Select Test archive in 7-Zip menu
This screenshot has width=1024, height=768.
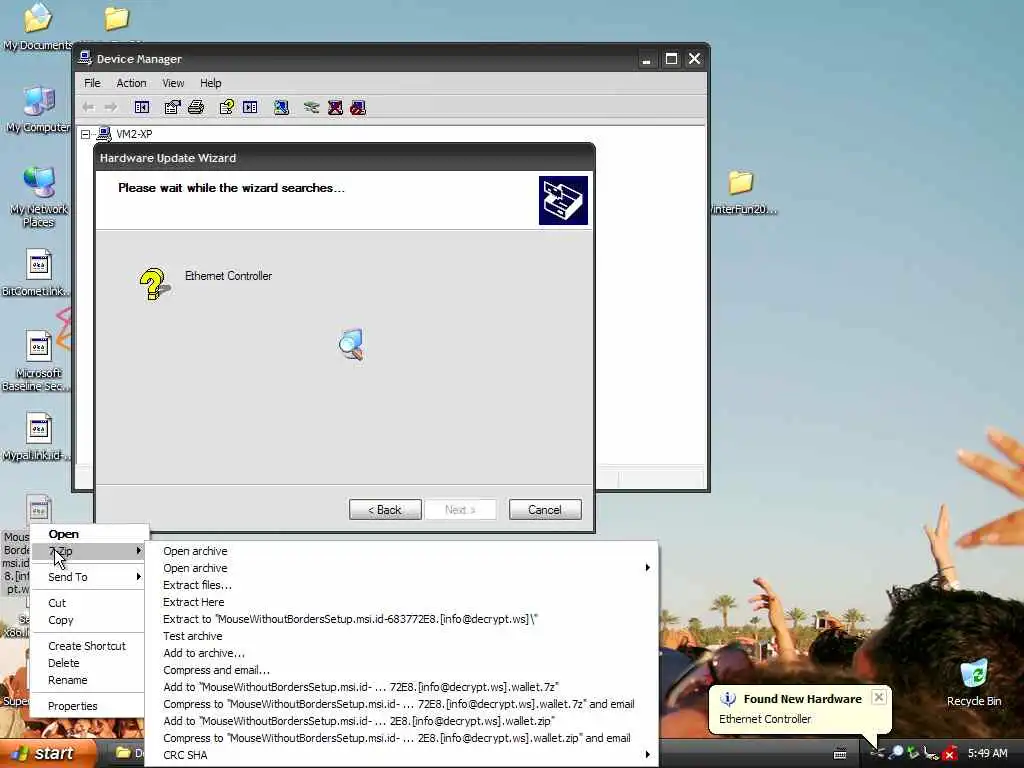pyautogui.click(x=400, y=636)
